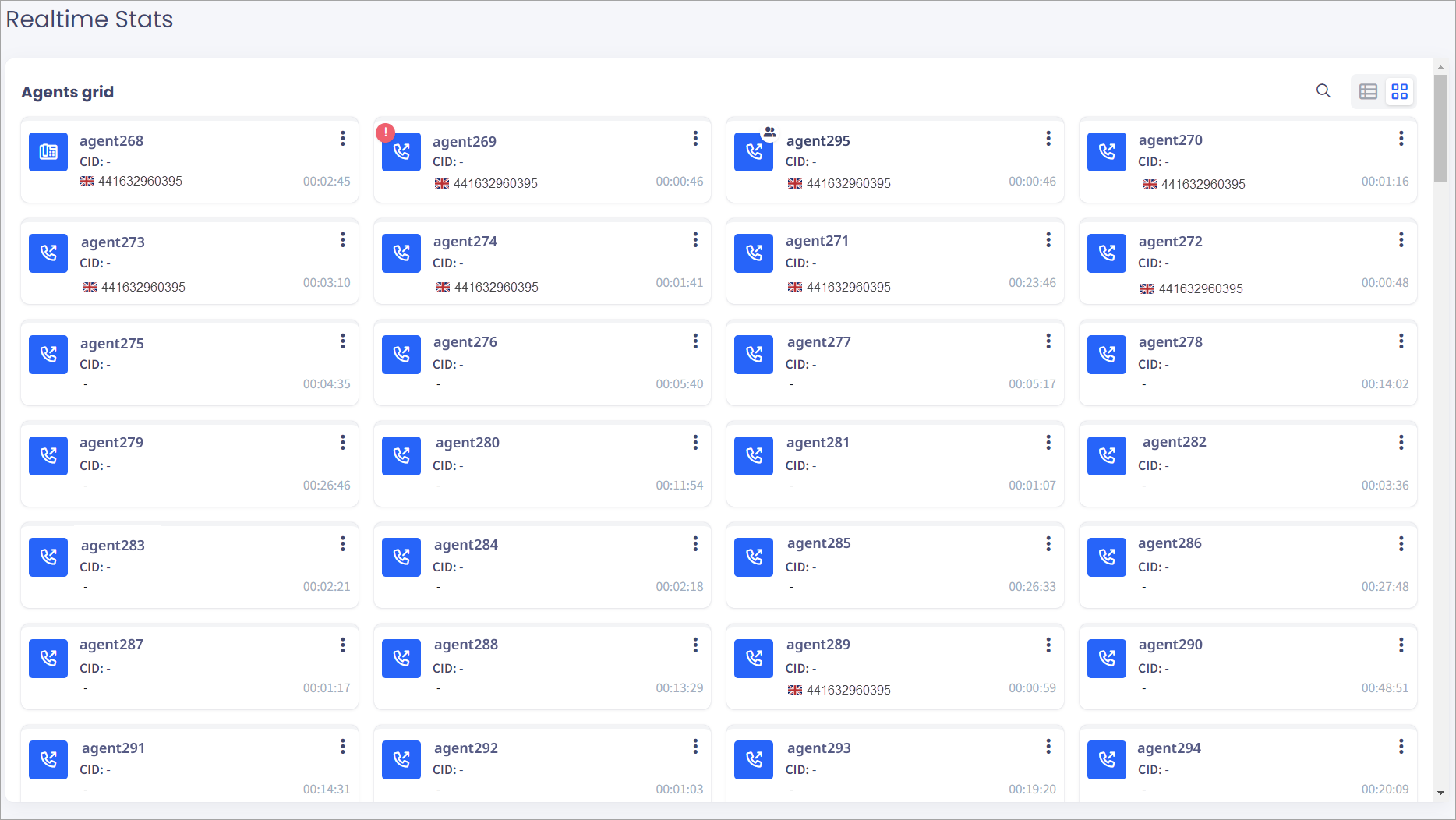
Task: Click the people badge on agent295
Action: 769,133
